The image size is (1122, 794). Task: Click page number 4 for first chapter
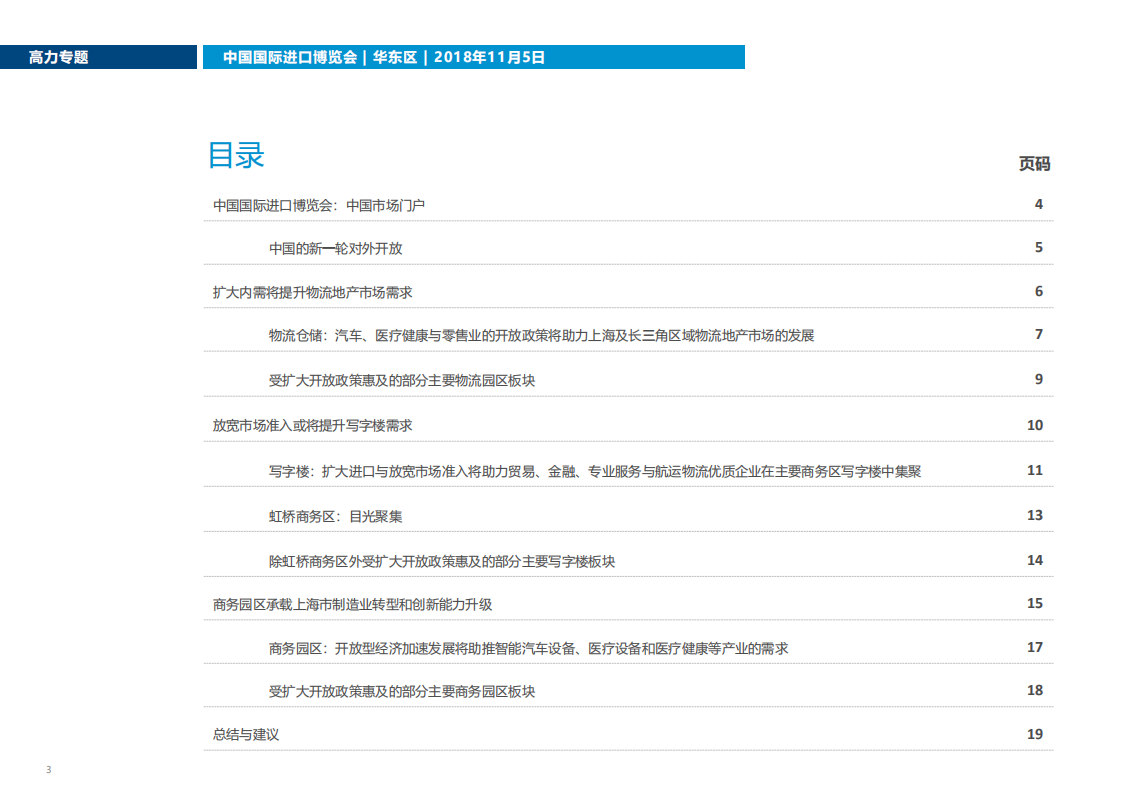1037,203
